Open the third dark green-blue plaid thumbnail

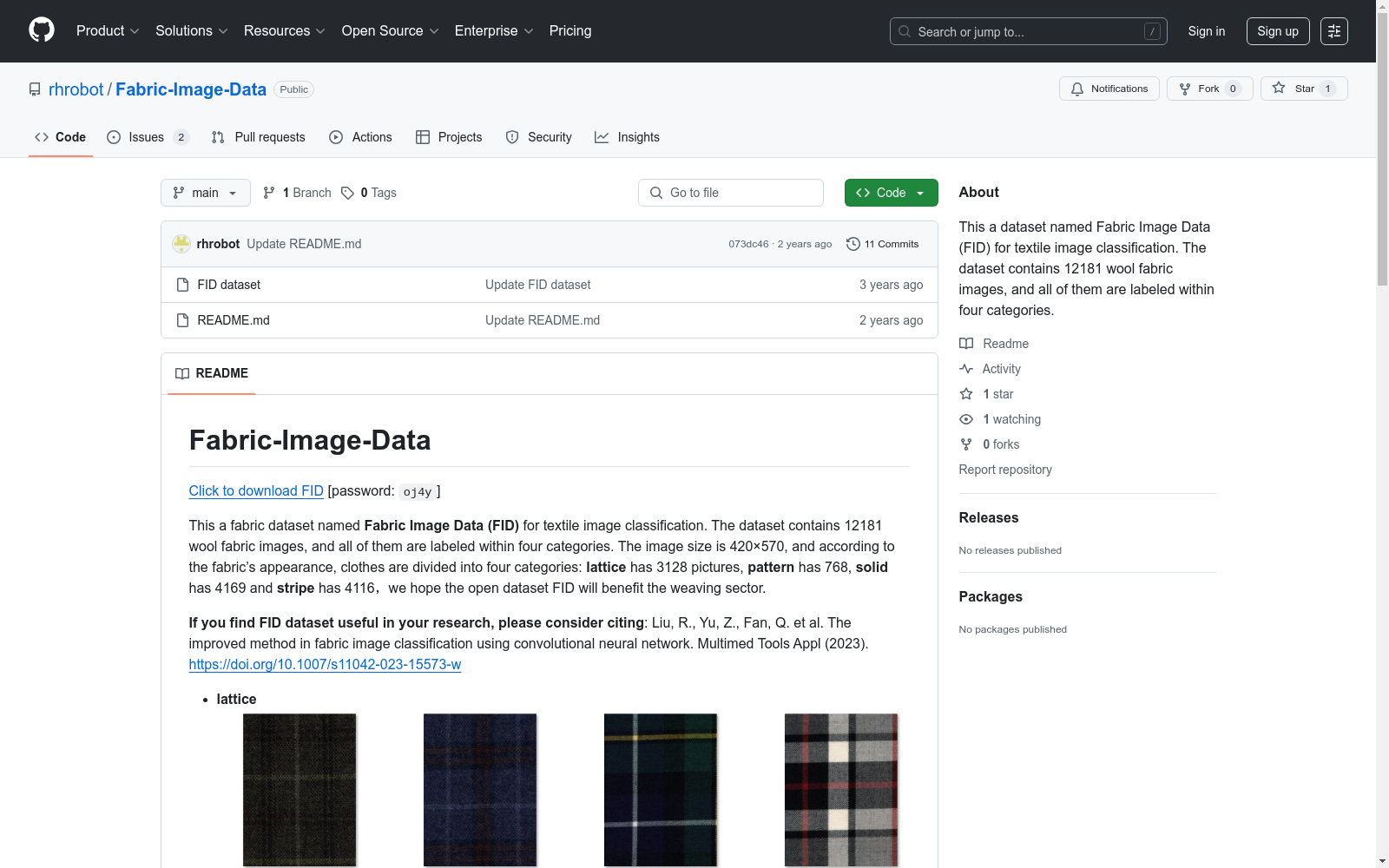tap(661, 790)
